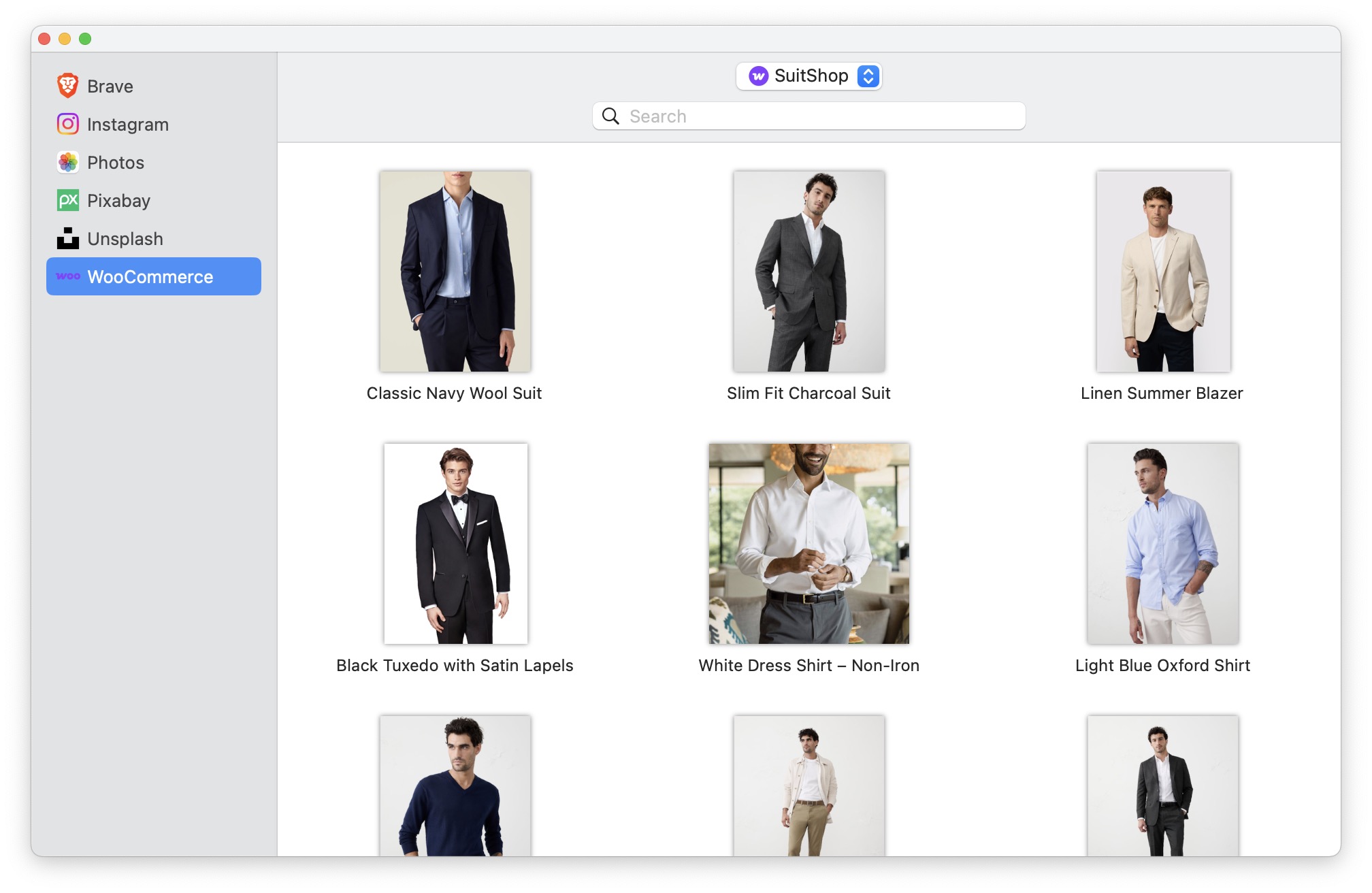Pick the dark suit with white shirt photo in bottom row
Viewport: 1372px width, 893px height.
(x=1163, y=785)
